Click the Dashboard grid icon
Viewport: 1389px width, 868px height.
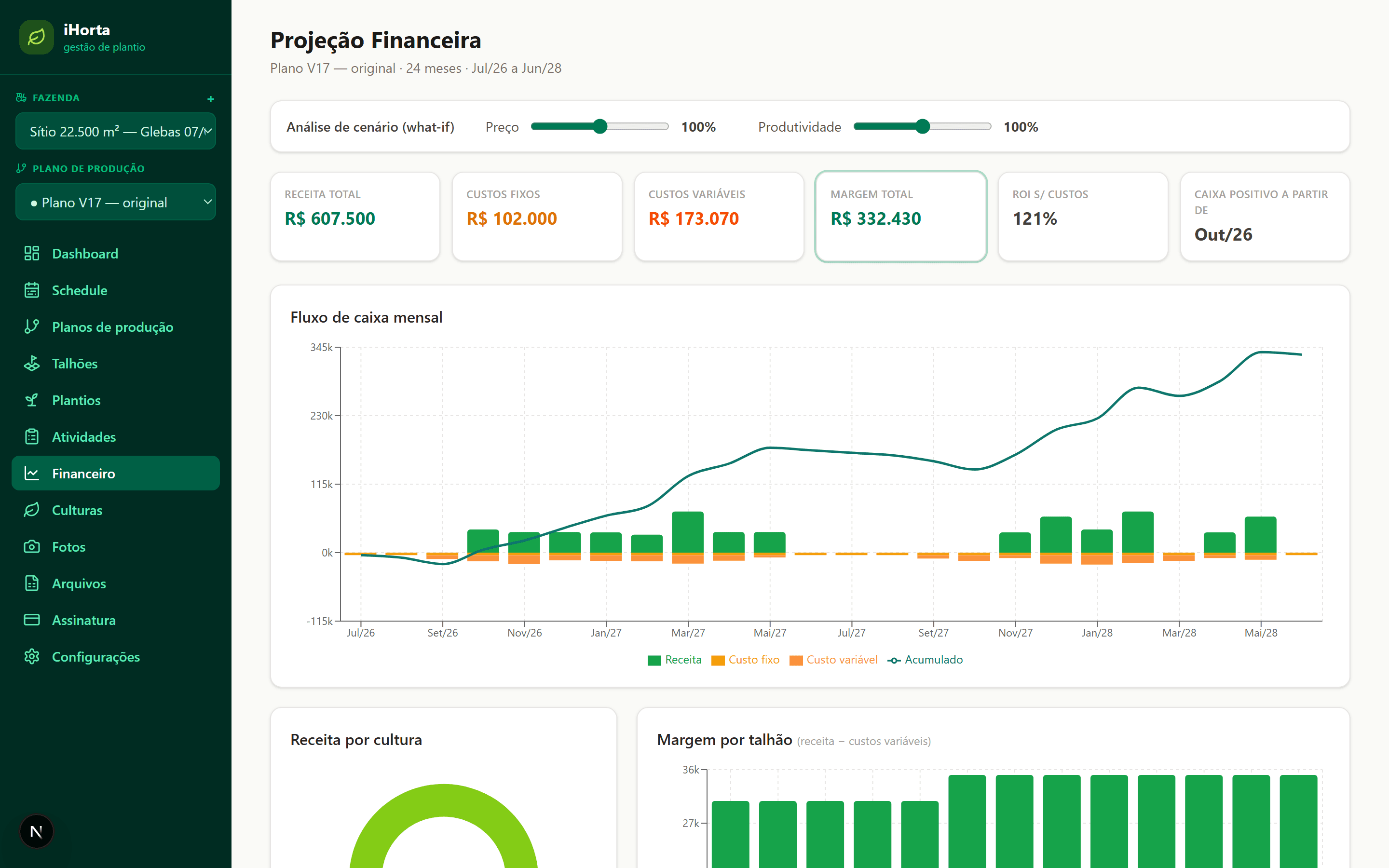click(x=31, y=253)
